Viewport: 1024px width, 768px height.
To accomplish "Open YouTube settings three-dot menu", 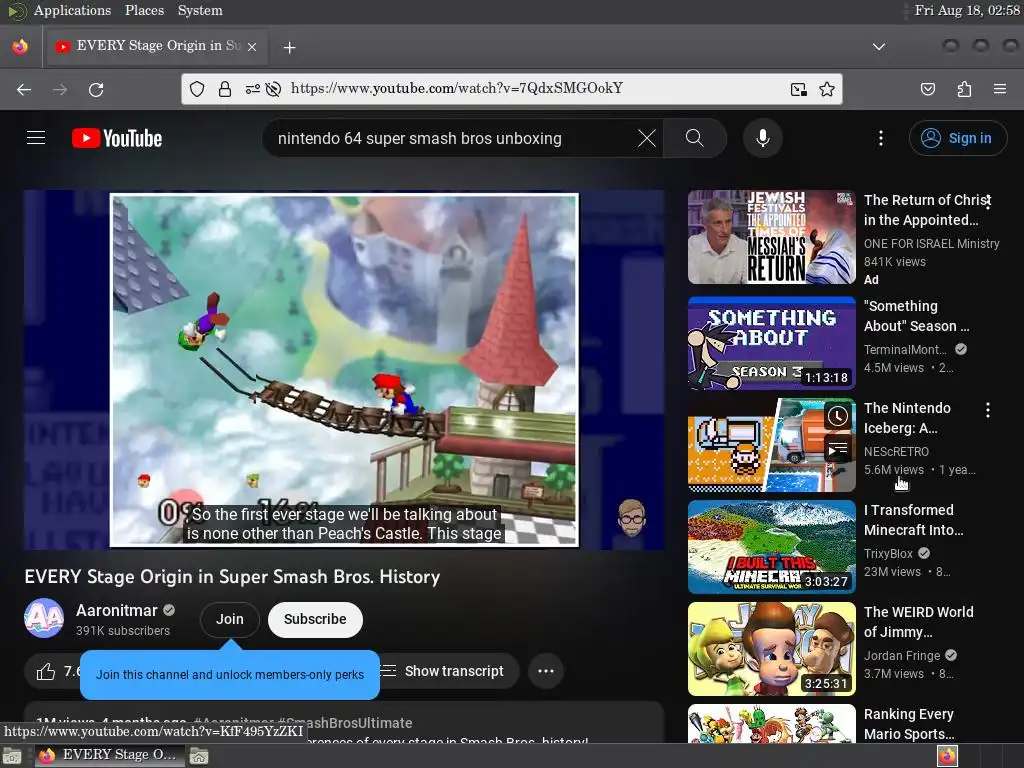I will 880,138.
